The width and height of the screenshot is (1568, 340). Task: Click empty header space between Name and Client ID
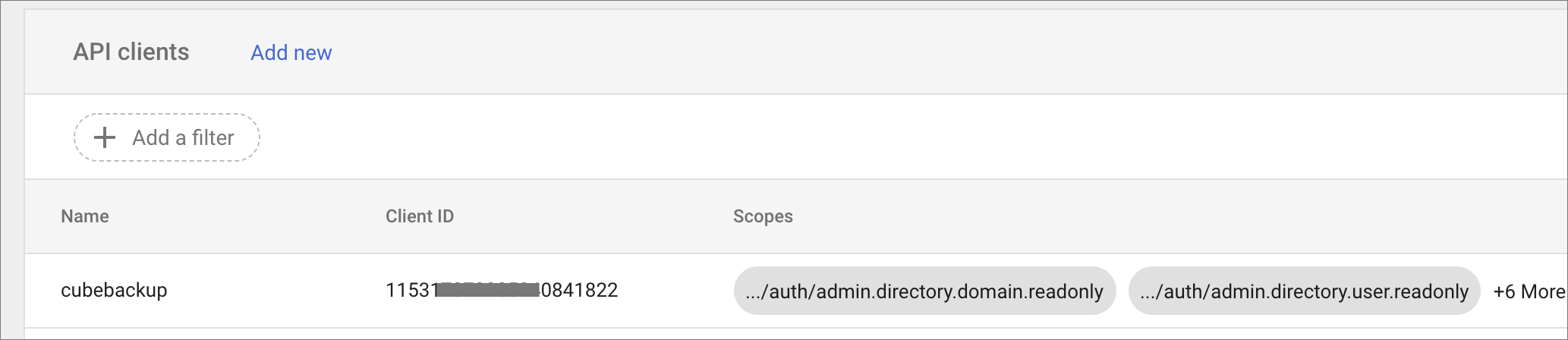click(243, 216)
